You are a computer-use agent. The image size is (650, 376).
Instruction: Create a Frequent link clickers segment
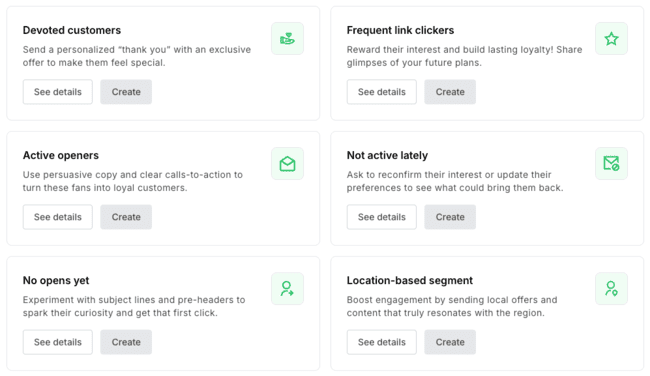[450, 92]
